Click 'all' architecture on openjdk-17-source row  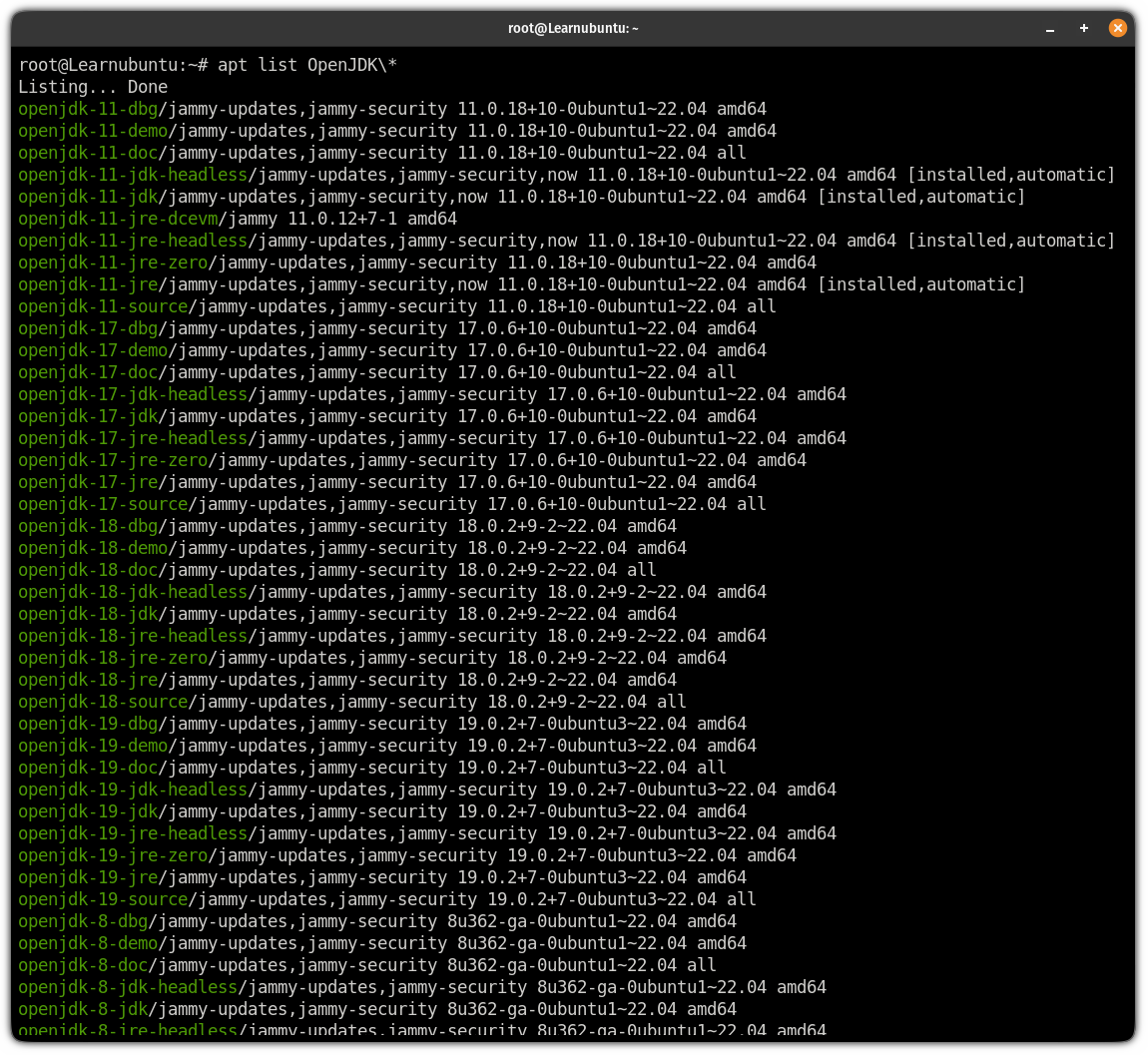click(751, 504)
